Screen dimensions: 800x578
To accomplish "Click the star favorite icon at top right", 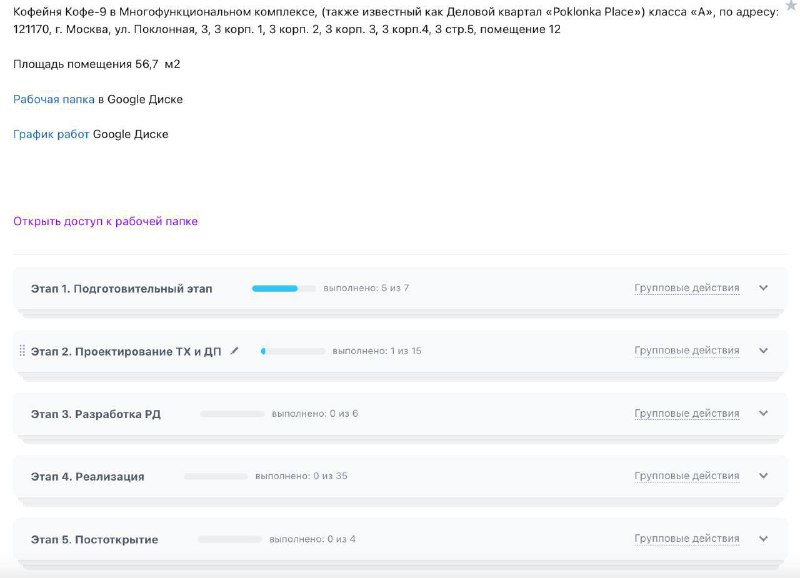I will pos(792,6).
